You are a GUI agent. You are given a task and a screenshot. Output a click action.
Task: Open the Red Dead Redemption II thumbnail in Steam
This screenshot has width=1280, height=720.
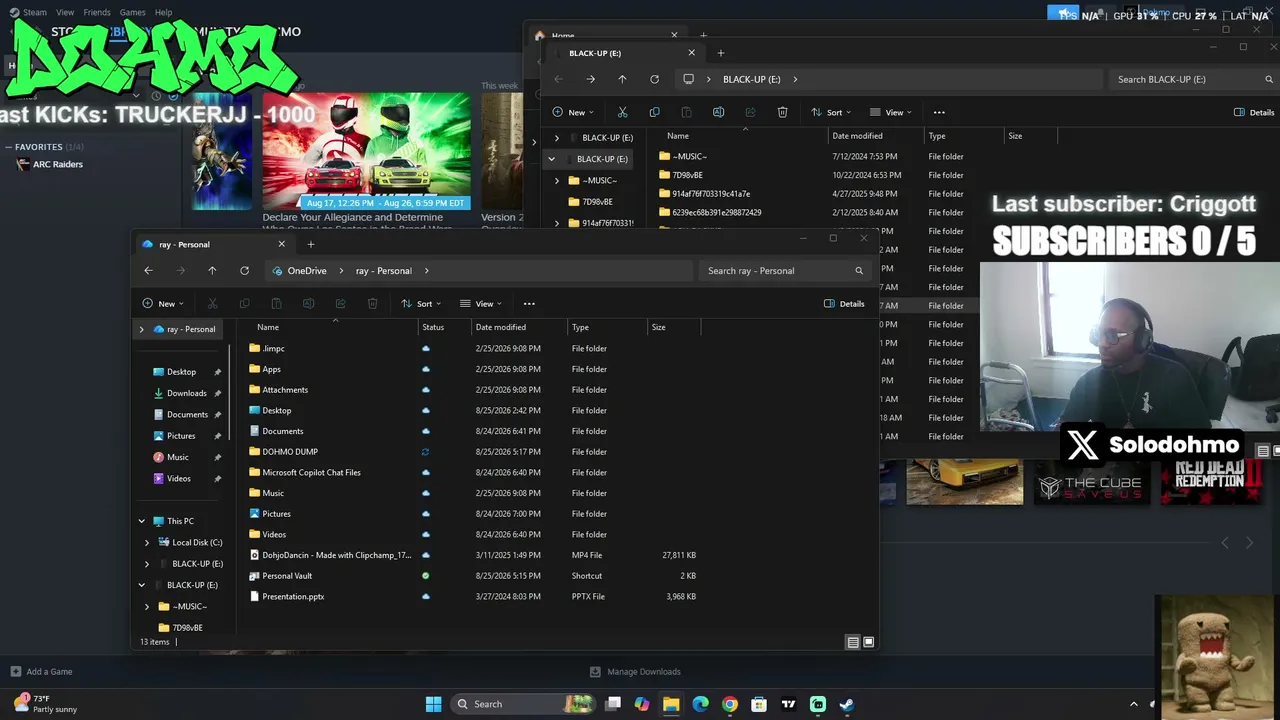click(x=1209, y=481)
